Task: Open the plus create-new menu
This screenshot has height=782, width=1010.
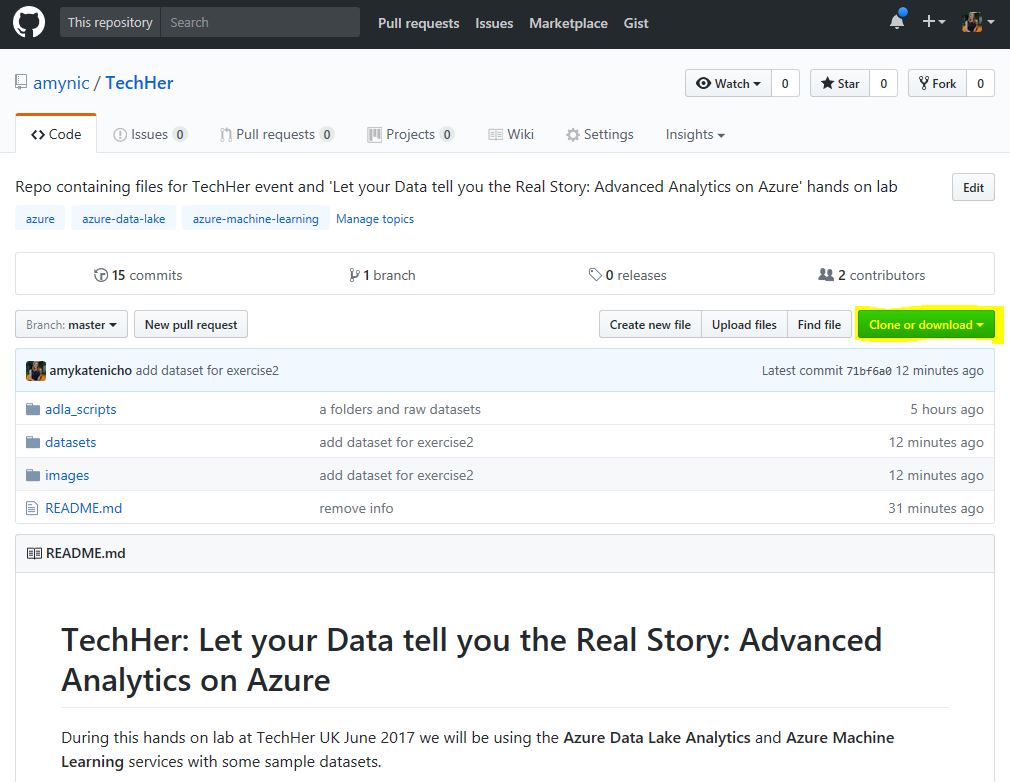Action: 933,22
